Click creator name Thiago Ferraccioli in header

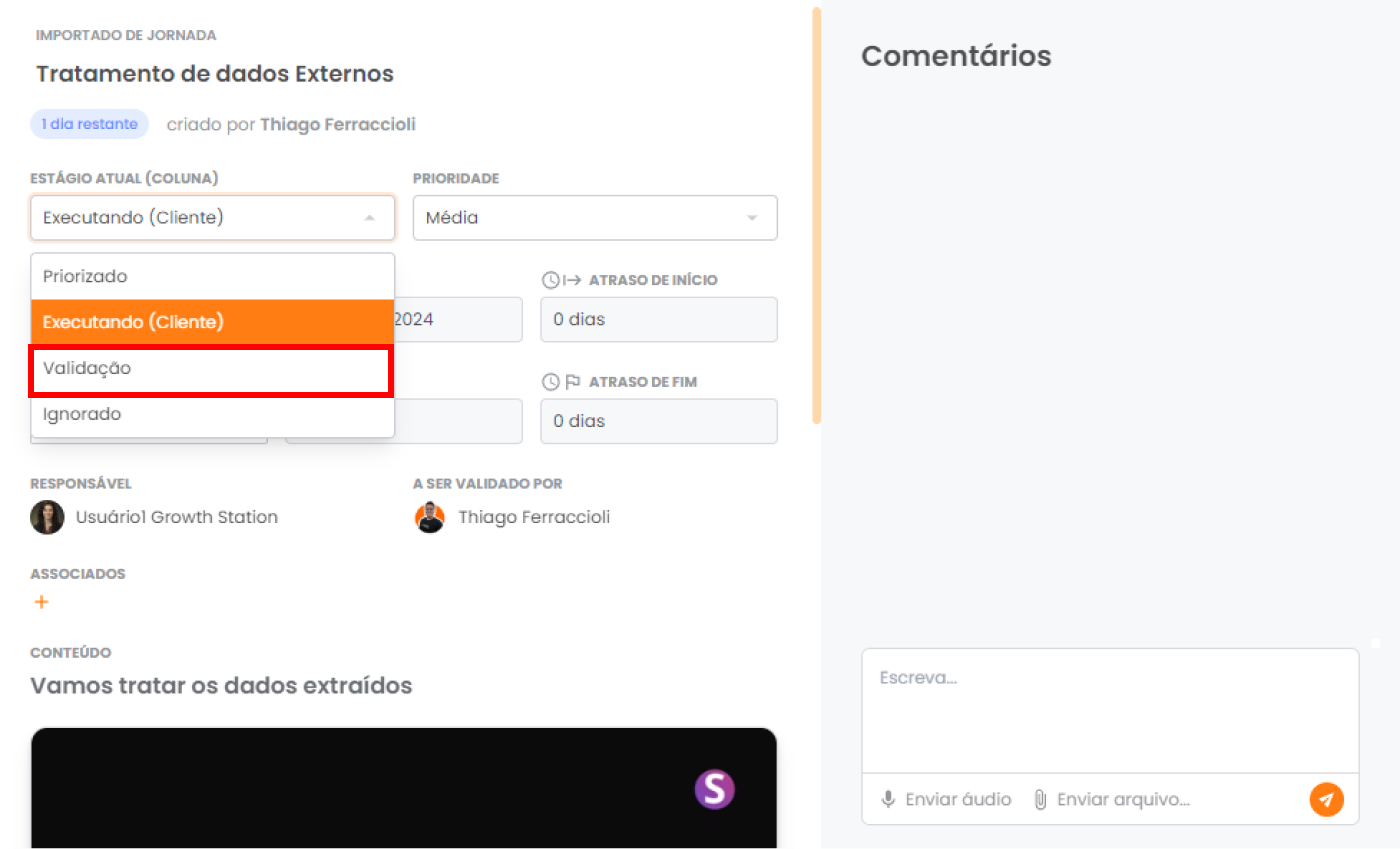[x=338, y=124]
